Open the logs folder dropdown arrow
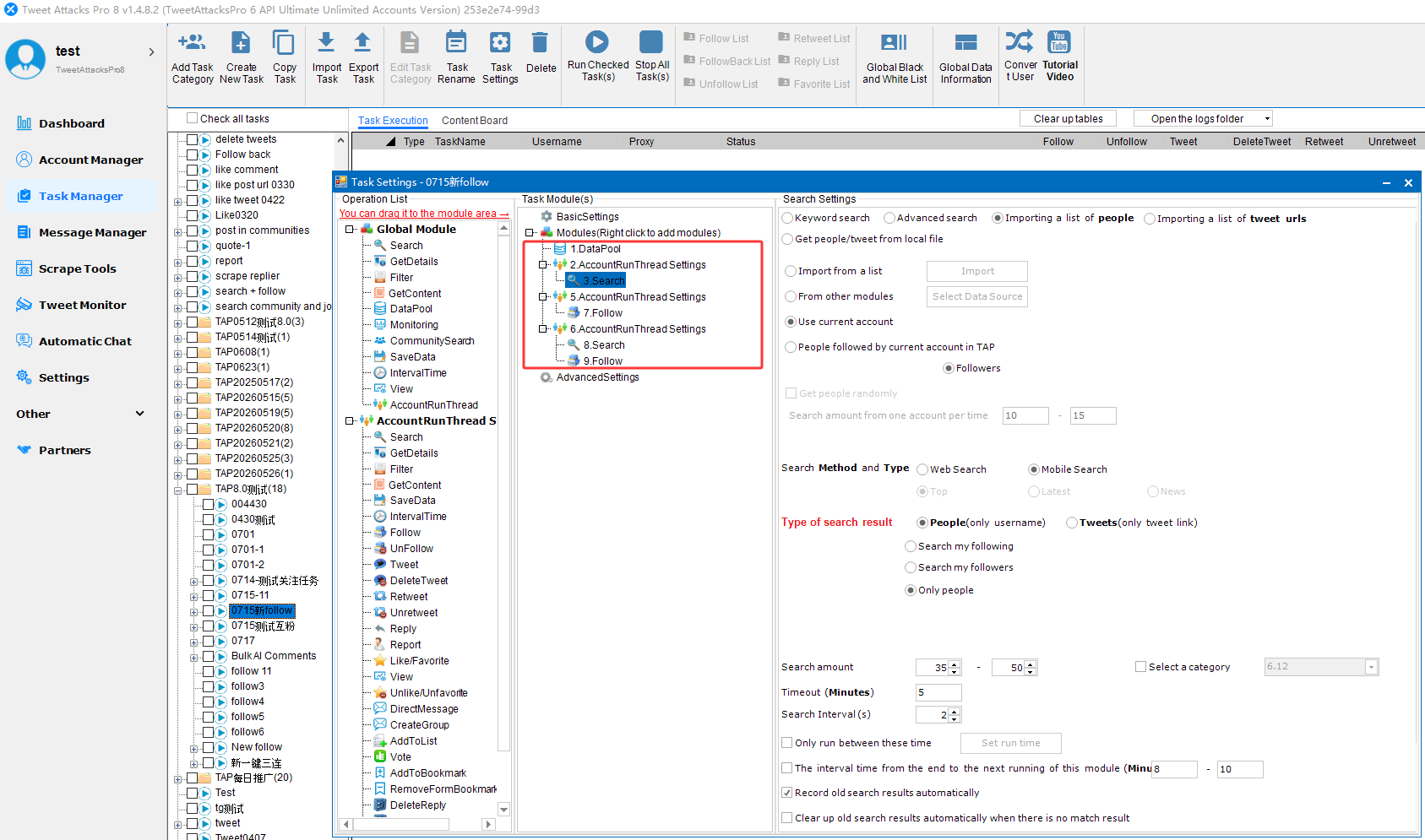This screenshot has width=1425, height=840. 1267,119
